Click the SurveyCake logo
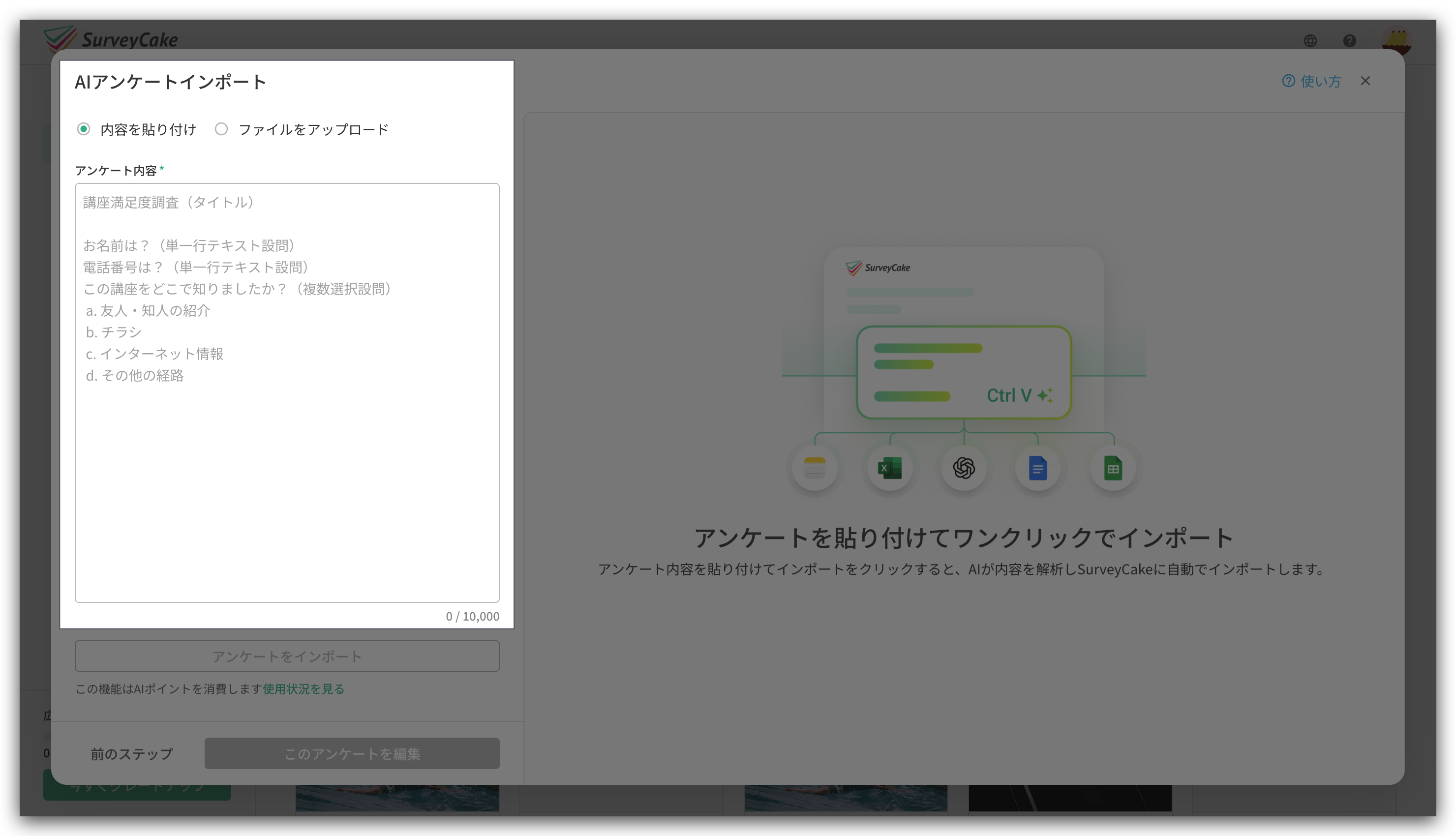Screen dimensions: 1456x836 [111, 39]
